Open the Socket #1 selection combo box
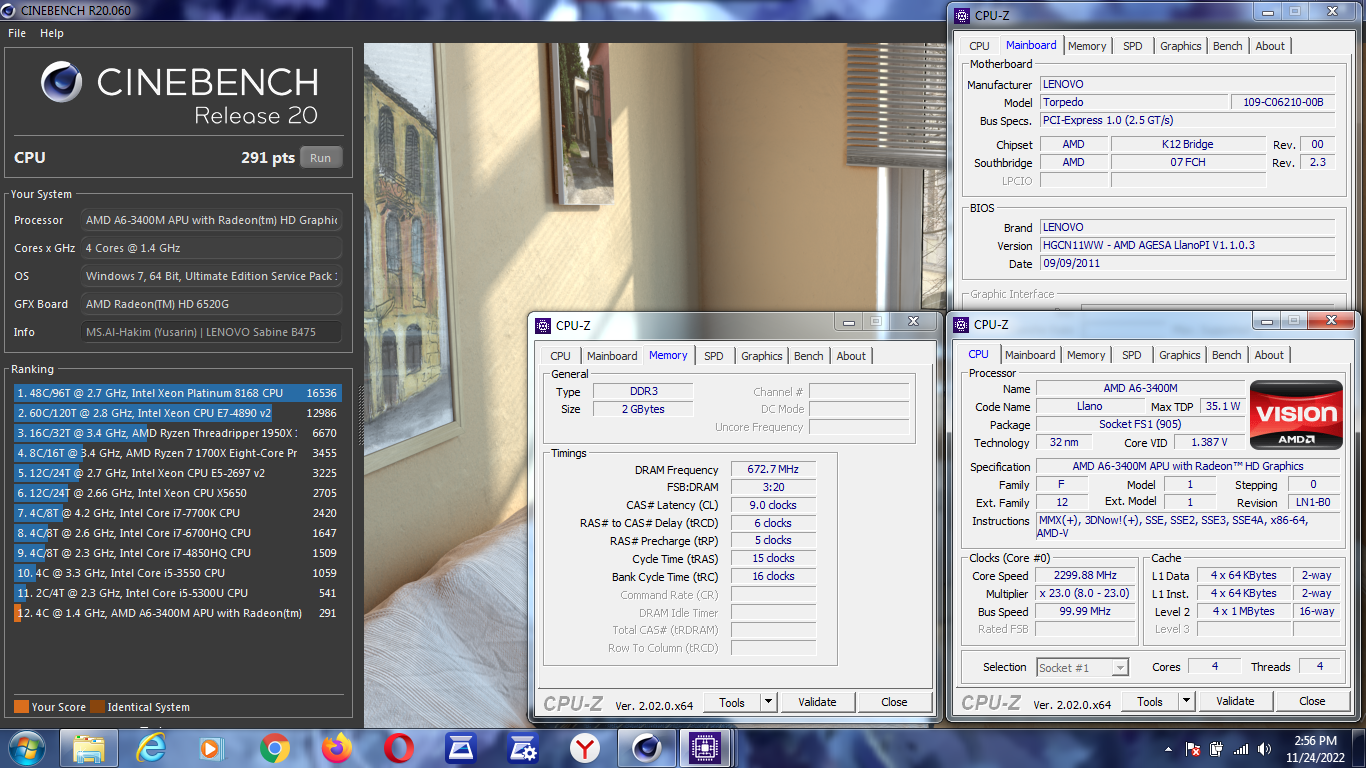Viewport: 1366px width, 768px height. click(x=1082, y=667)
